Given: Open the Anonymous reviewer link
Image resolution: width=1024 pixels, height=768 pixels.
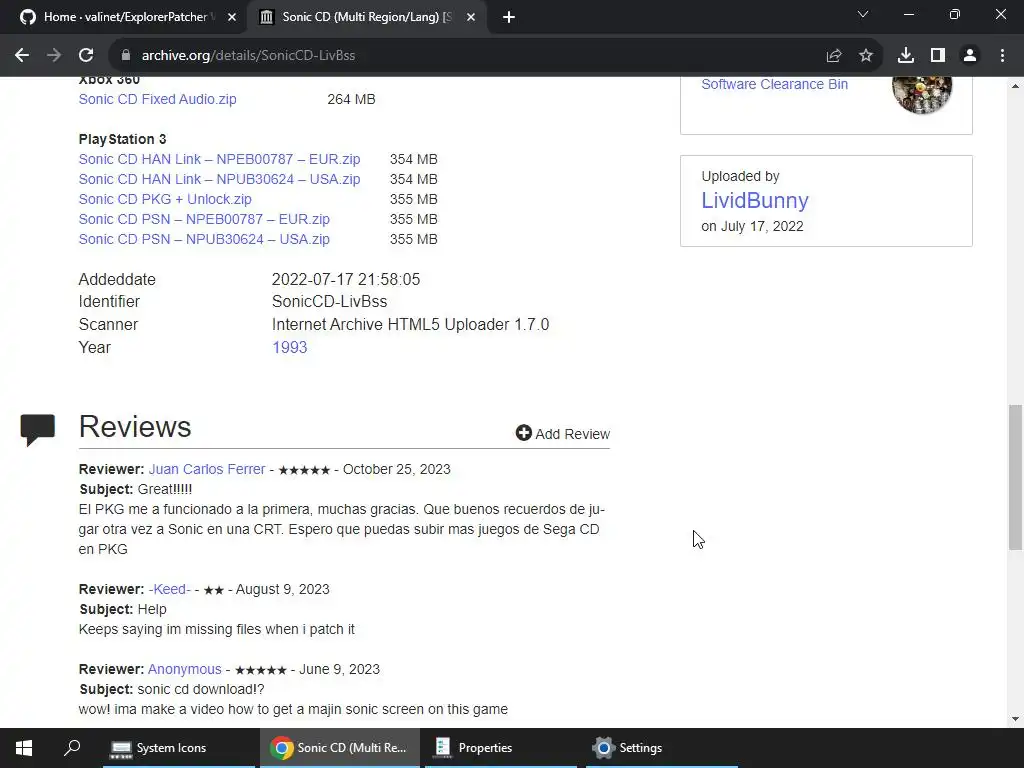Looking at the screenshot, I should coord(185,669).
